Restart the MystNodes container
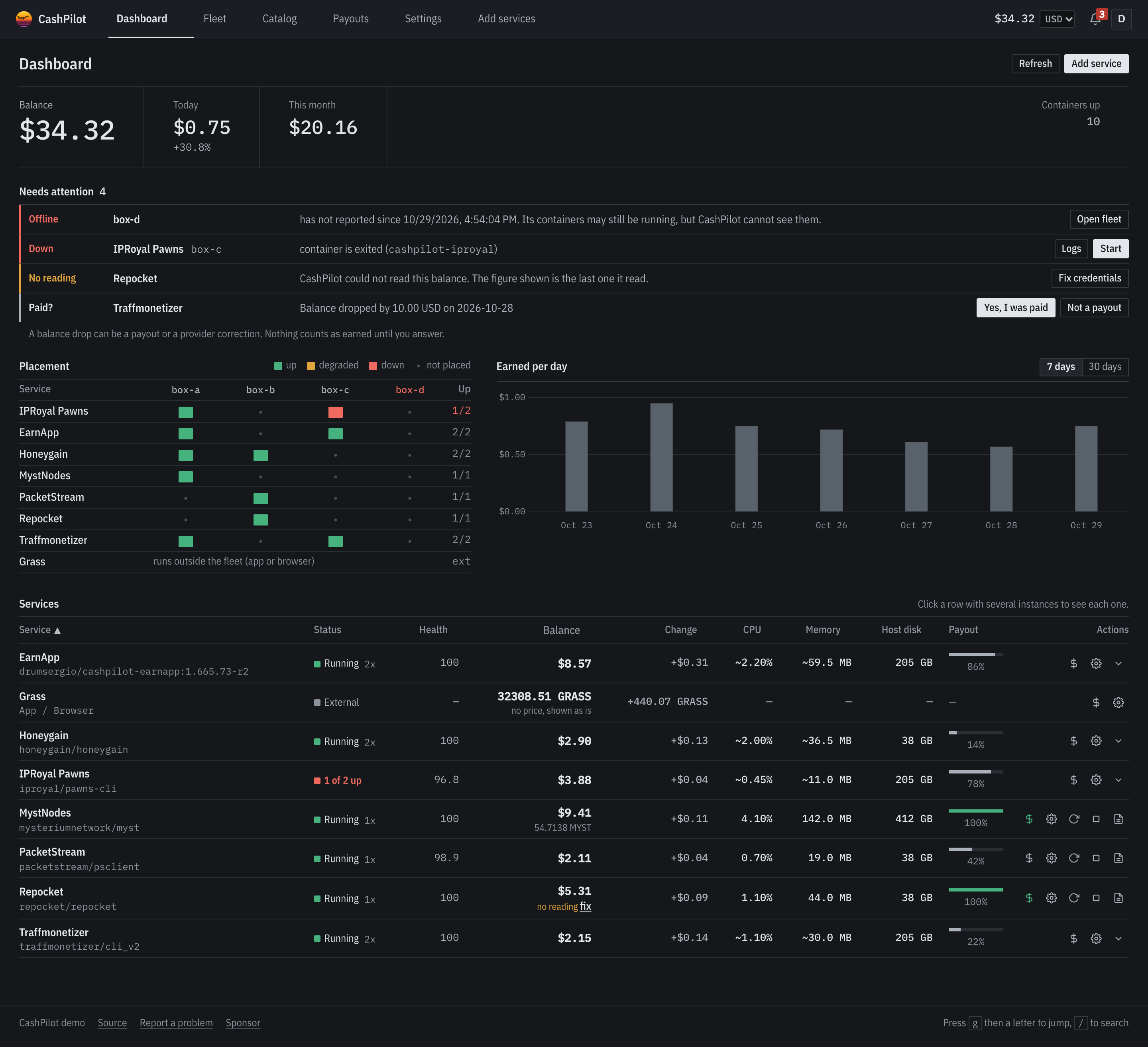 tap(1074, 819)
